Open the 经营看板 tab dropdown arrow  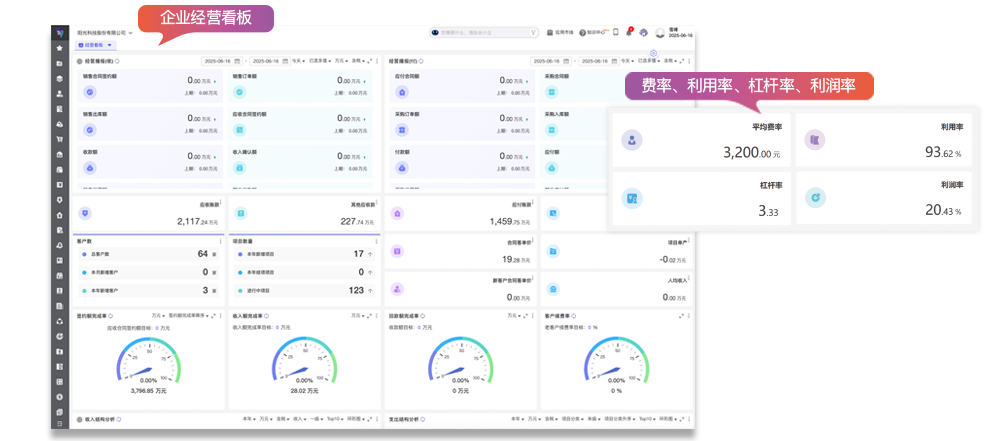click(111, 45)
